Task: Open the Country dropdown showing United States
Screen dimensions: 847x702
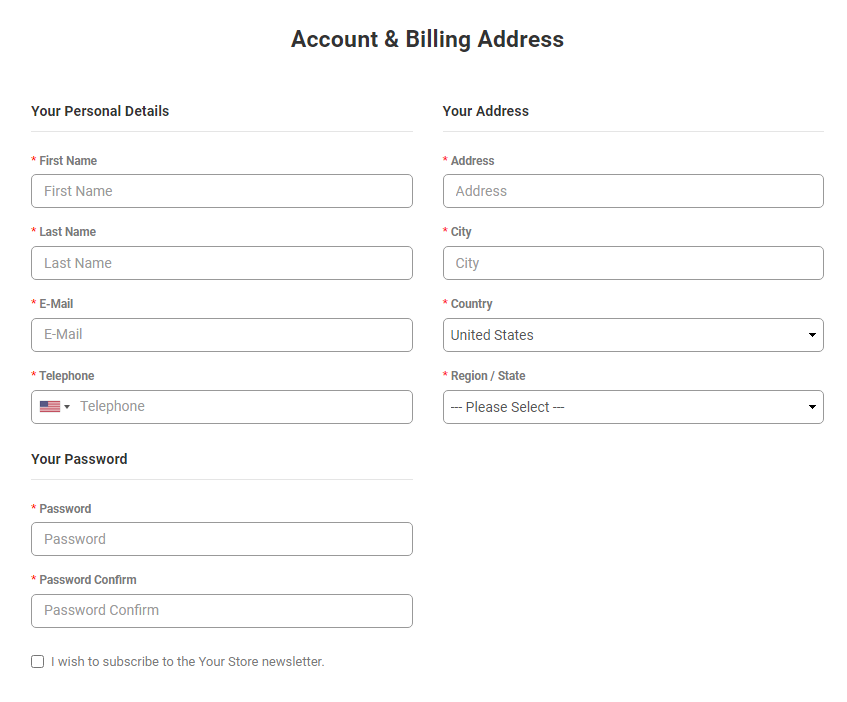Action: (x=632, y=335)
